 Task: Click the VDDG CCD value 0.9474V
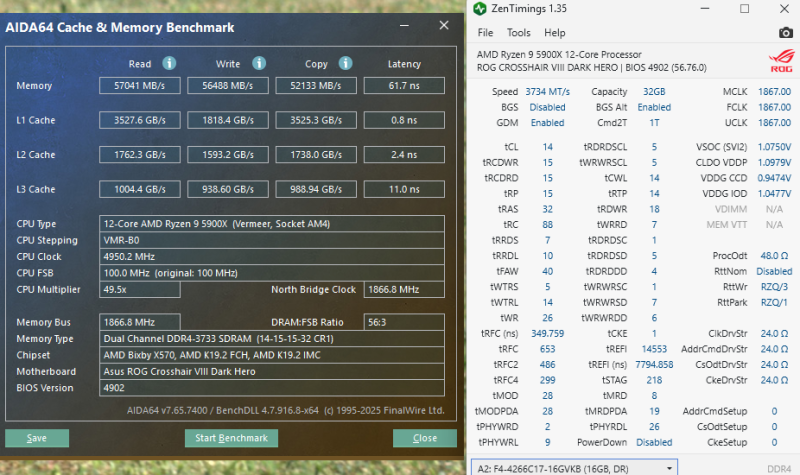coord(774,178)
